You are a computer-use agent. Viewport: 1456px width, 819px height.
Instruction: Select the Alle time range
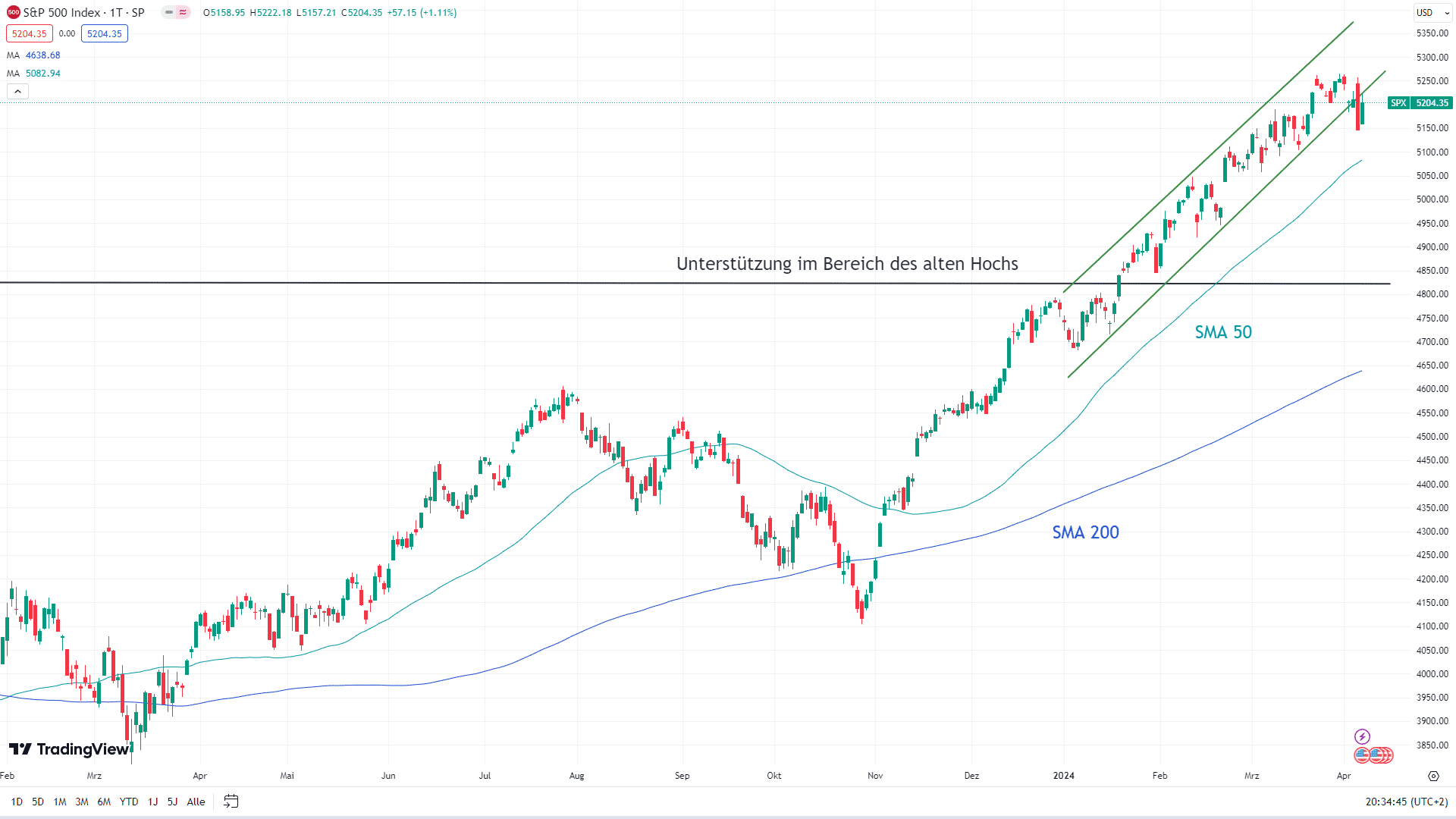coord(196,802)
